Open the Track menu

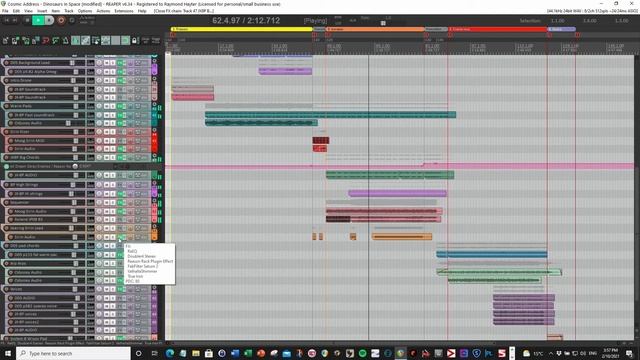coord(69,11)
